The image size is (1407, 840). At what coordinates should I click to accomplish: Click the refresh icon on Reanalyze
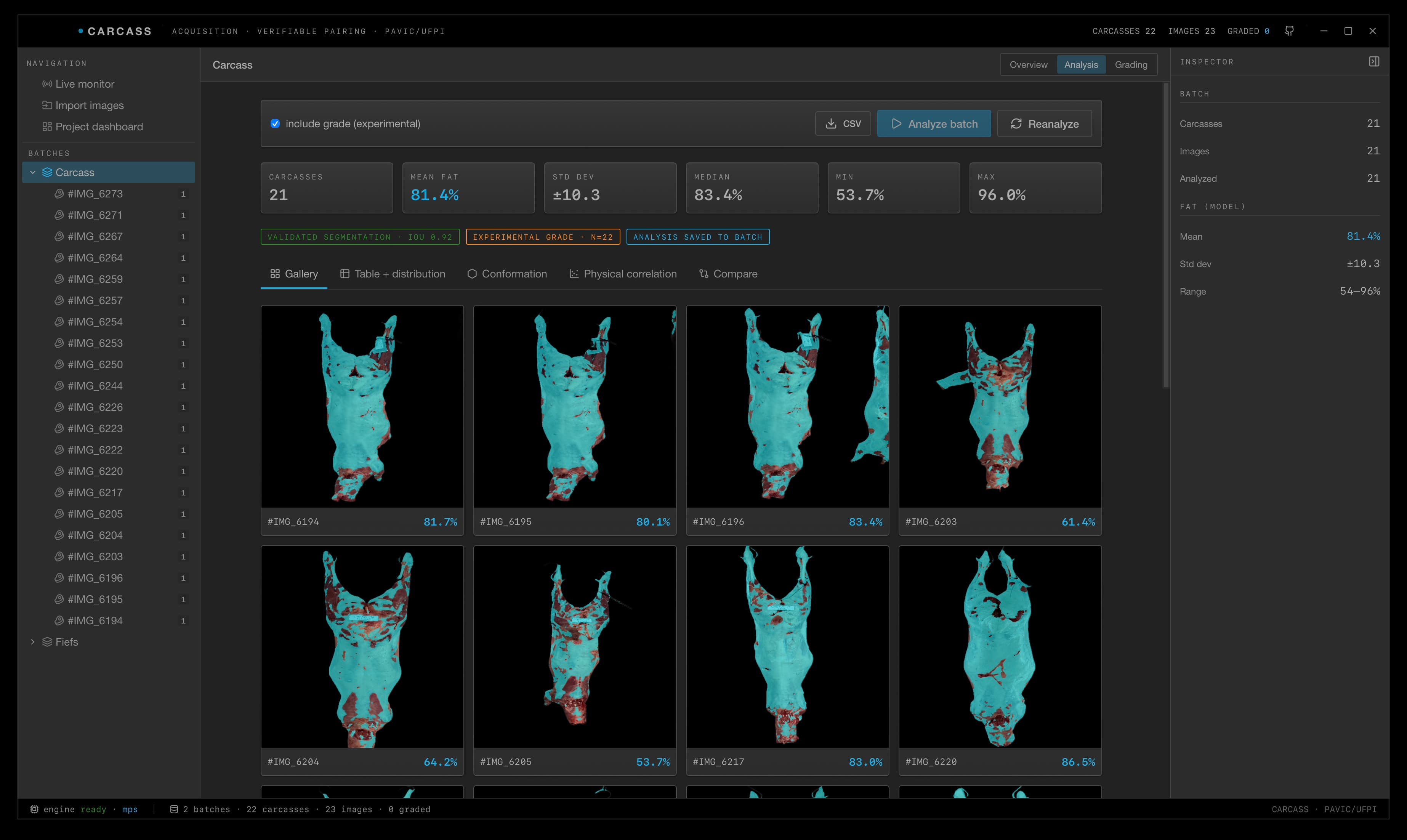point(1016,123)
